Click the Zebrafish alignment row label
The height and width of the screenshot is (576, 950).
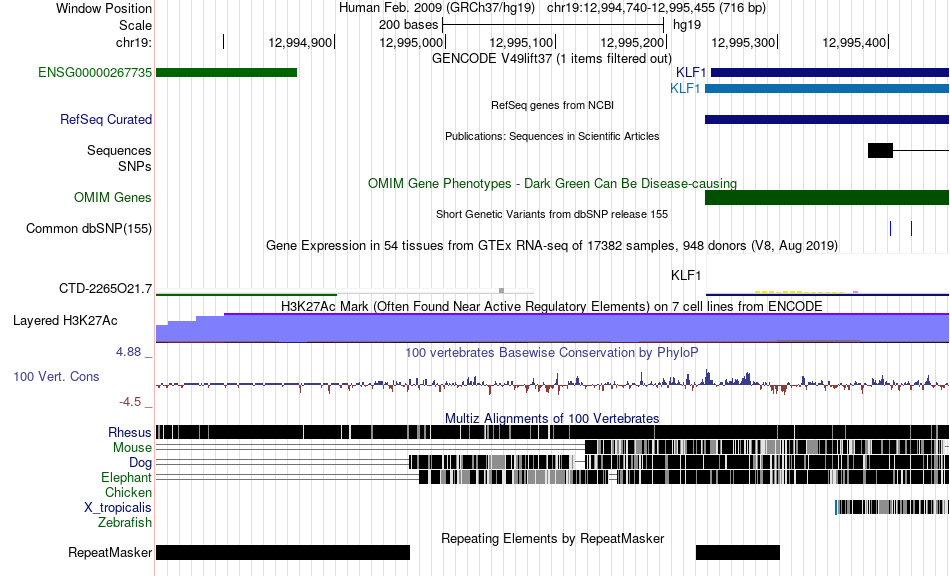[125, 523]
